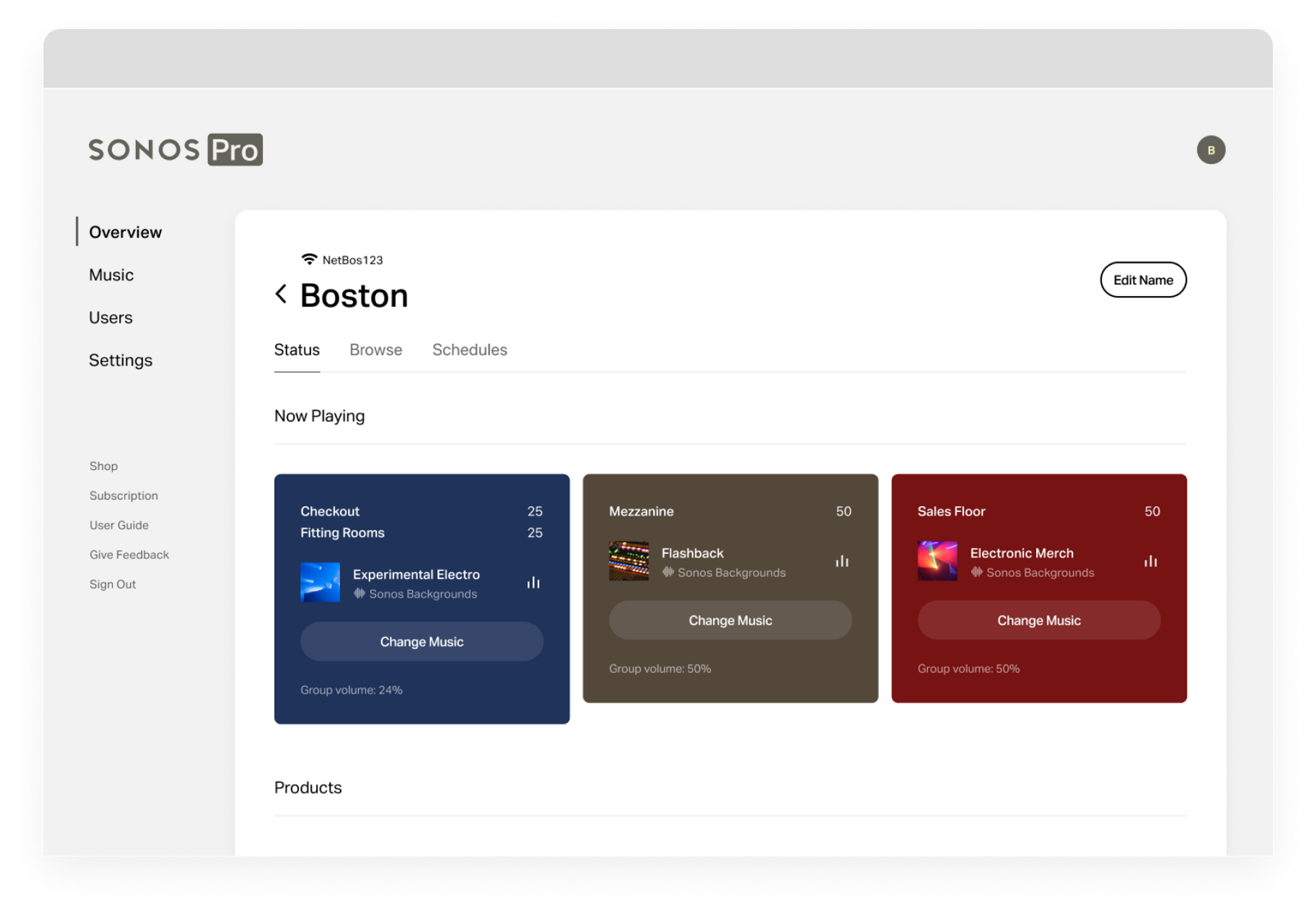Click Group volume: 50% in Sales Floor card

(968, 669)
